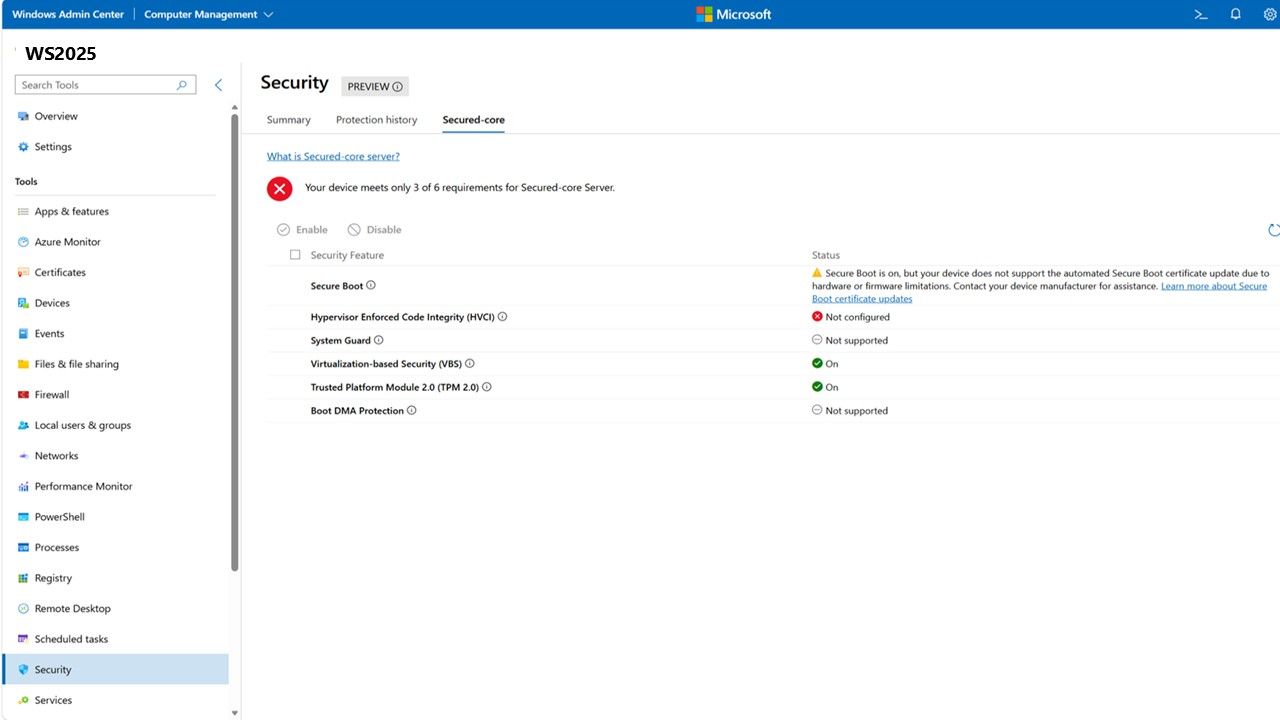The height and width of the screenshot is (720, 1280).
Task: Click Windows Admin Center title
Action: point(68,14)
